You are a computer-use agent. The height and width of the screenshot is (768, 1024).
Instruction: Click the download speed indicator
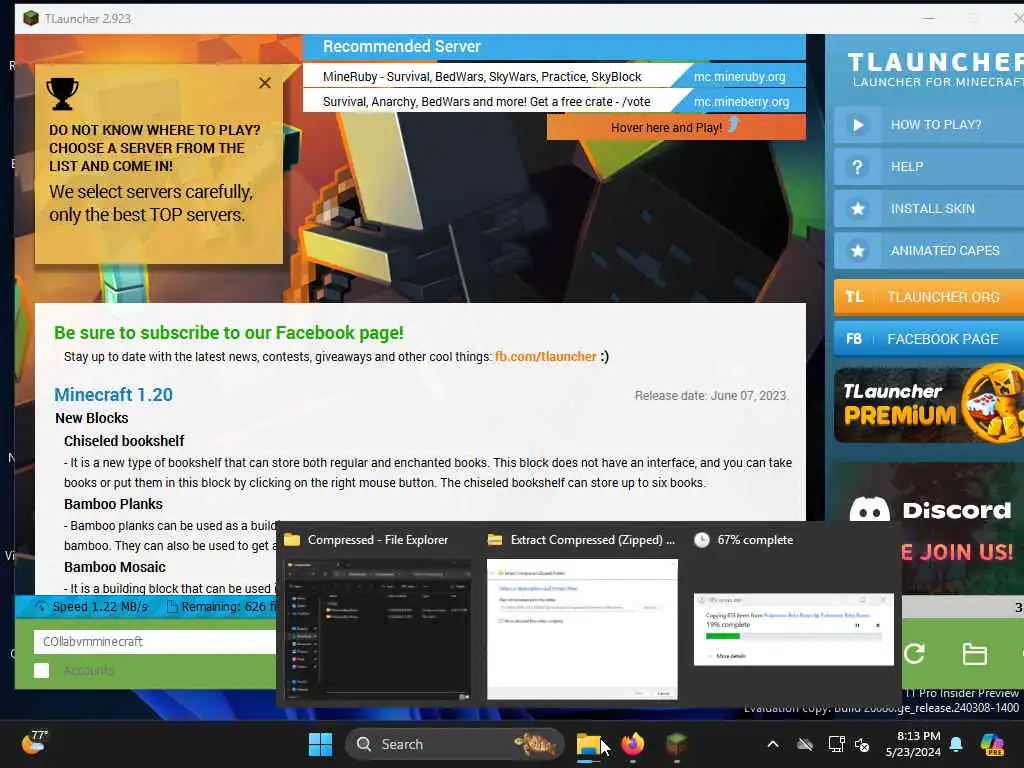click(91, 607)
